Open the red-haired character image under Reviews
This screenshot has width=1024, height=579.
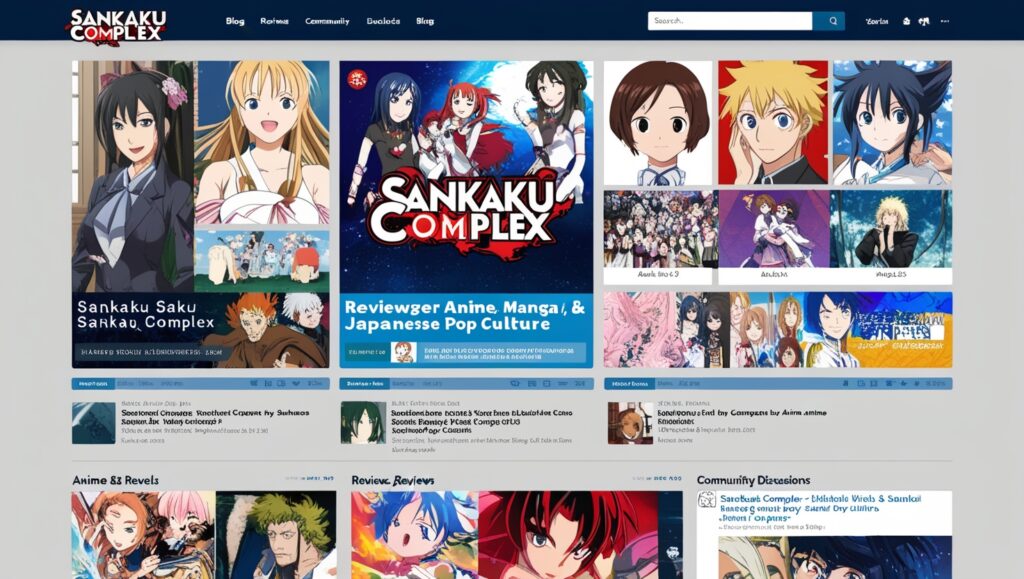[x=568, y=535]
